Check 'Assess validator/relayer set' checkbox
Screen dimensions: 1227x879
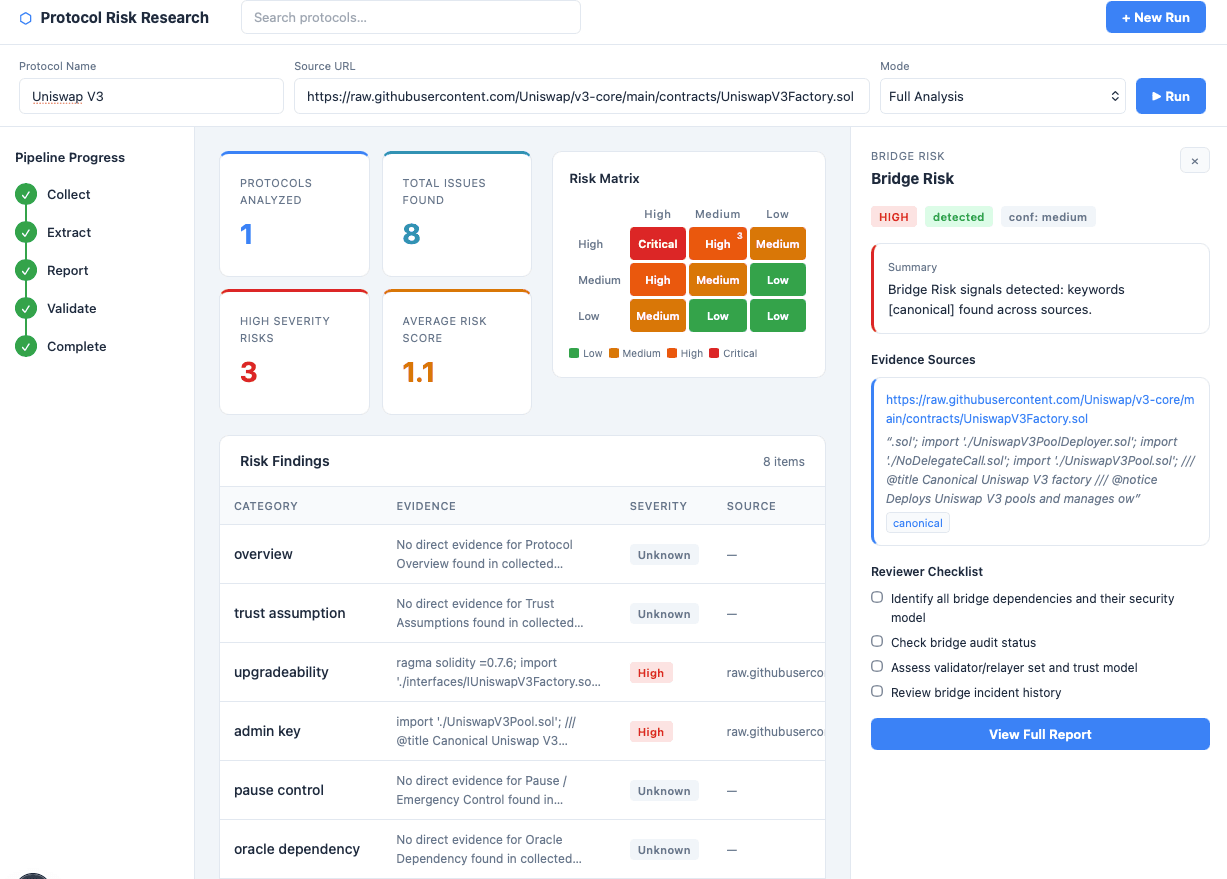click(877, 666)
